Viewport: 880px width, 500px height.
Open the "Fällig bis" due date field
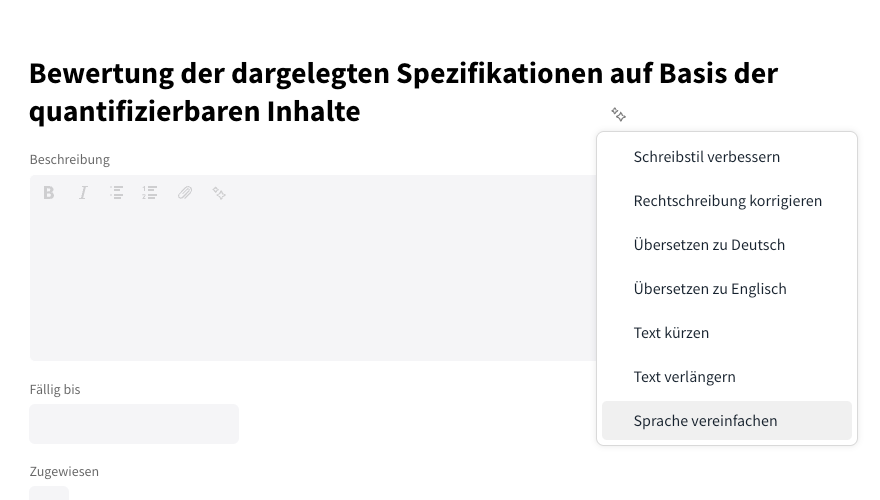coord(134,424)
